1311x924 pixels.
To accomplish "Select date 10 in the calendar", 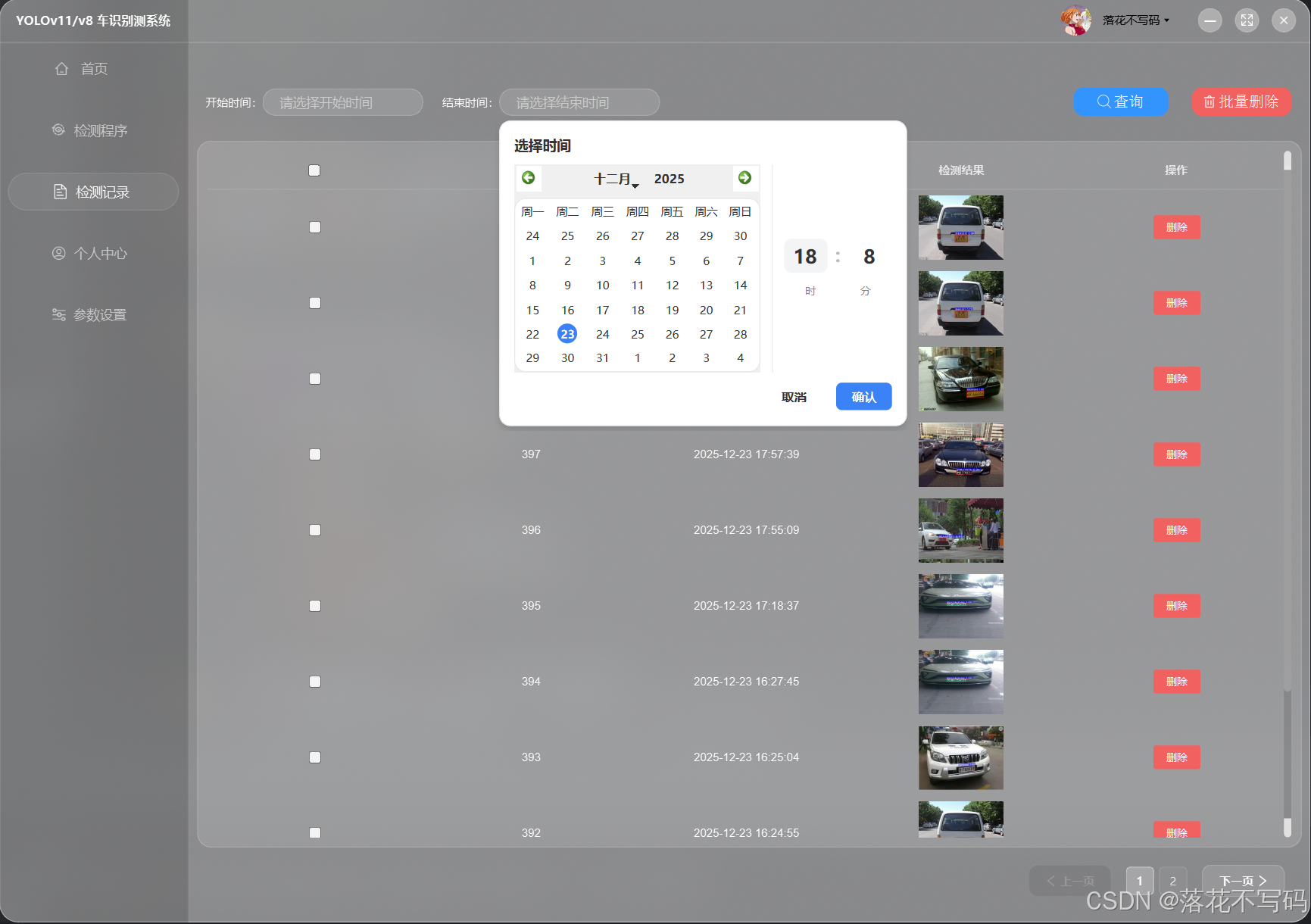I will point(602,286).
